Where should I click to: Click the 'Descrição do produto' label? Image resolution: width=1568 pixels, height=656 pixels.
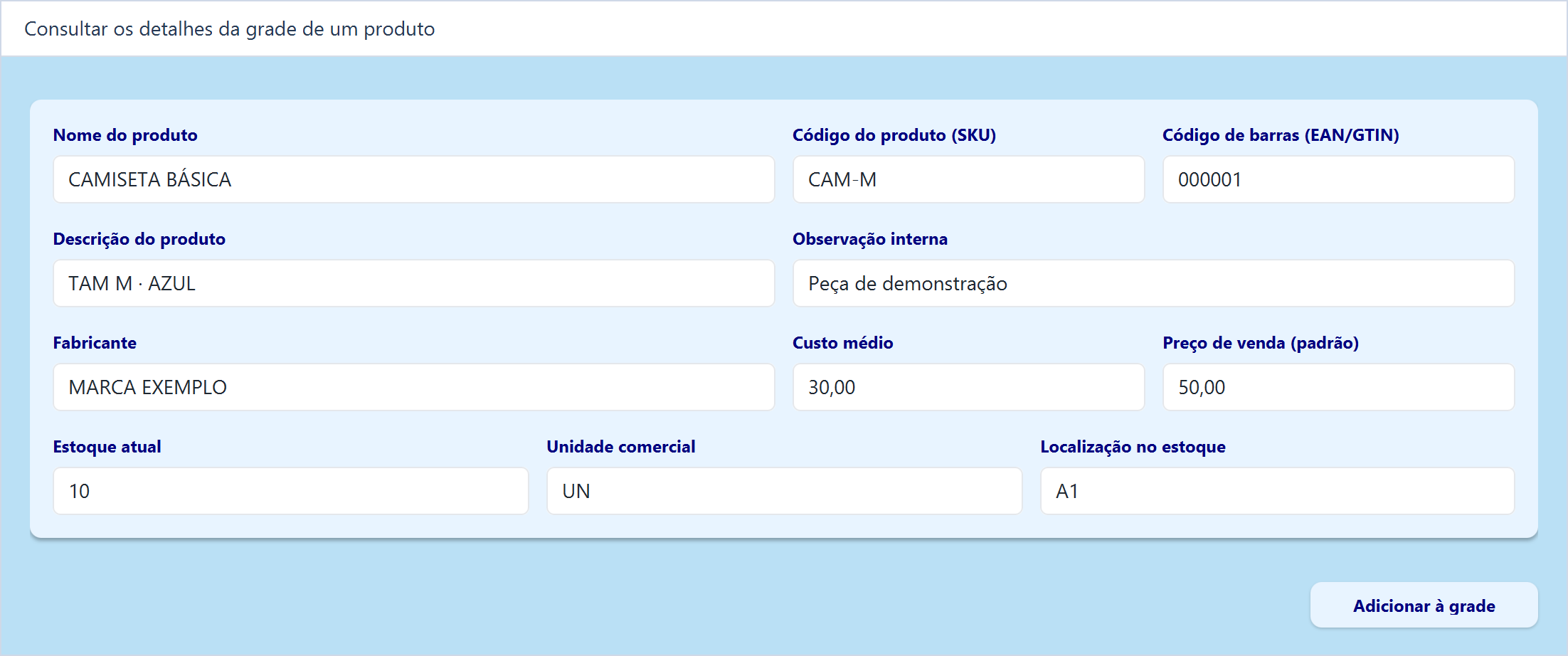[x=139, y=239]
